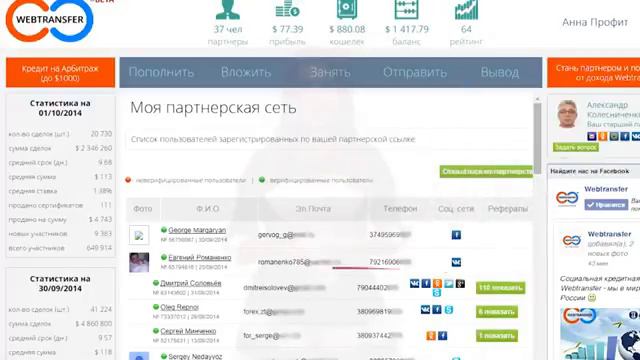Image resolution: width=640 pixels, height=360 pixels.
Task: Open Дмитрий Соловьёв profile link
Action: point(191,283)
